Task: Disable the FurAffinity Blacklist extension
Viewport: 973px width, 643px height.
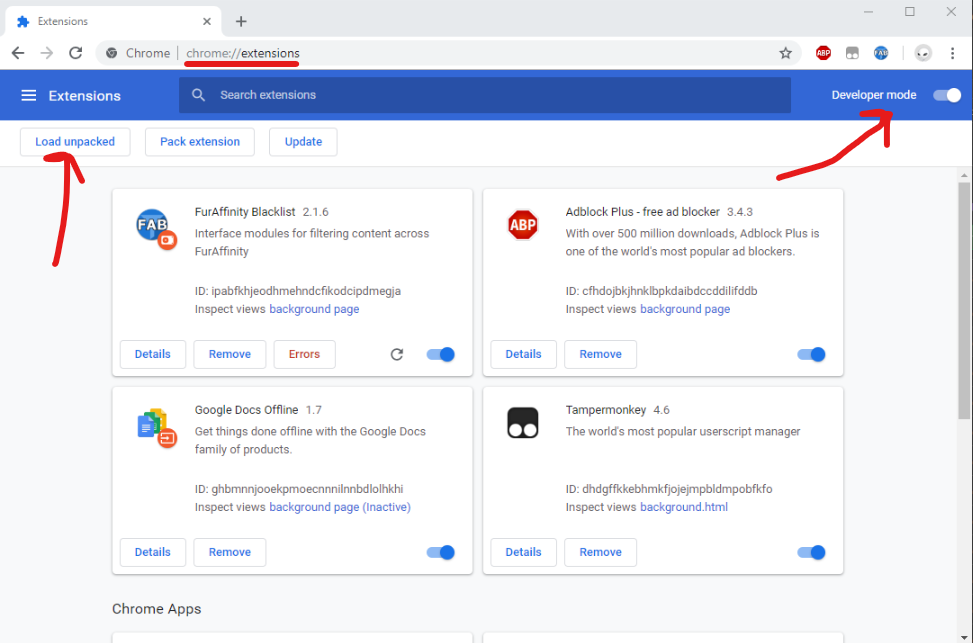Action: (x=441, y=354)
